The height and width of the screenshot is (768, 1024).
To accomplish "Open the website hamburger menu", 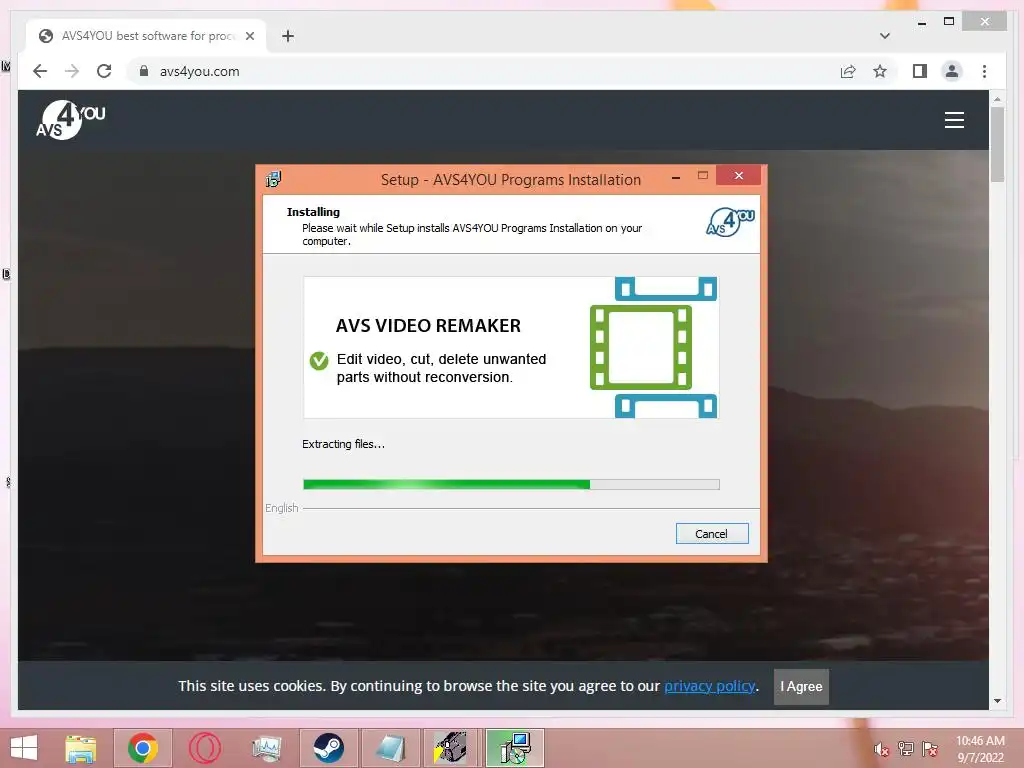I will (954, 120).
